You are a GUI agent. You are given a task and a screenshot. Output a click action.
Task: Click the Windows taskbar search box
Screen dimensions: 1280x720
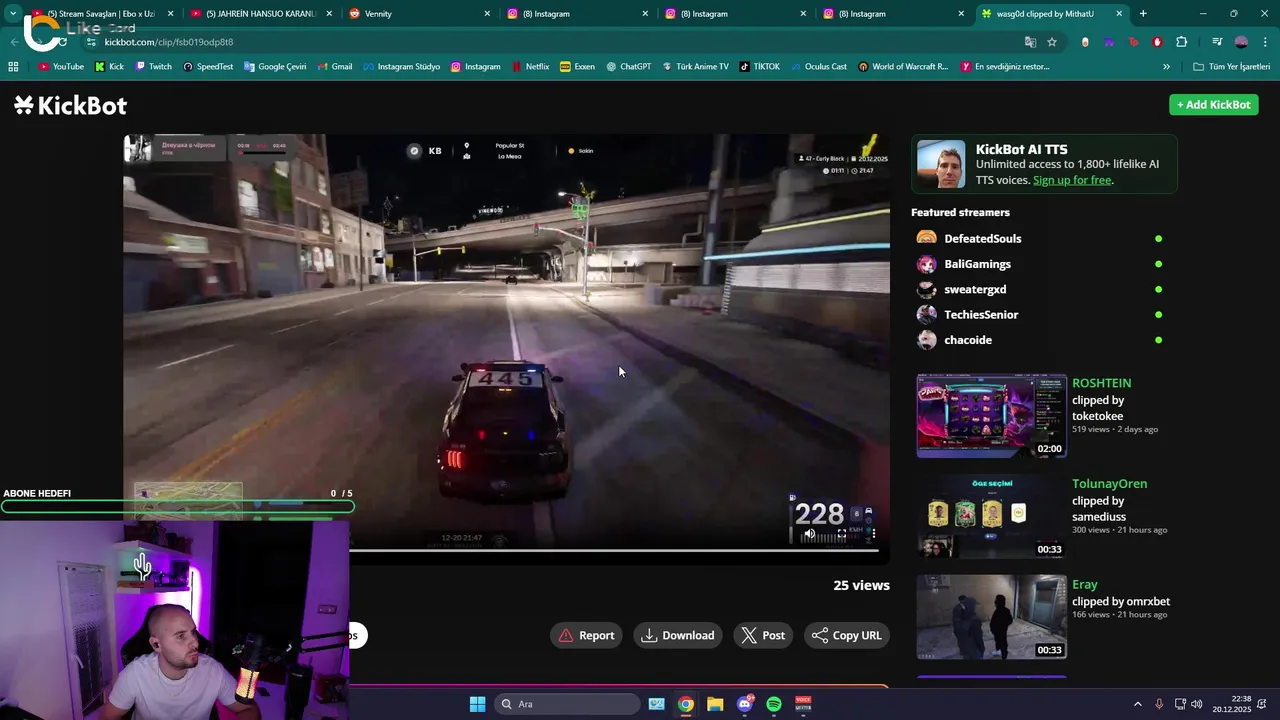pyautogui.click(x=568, y=704)
